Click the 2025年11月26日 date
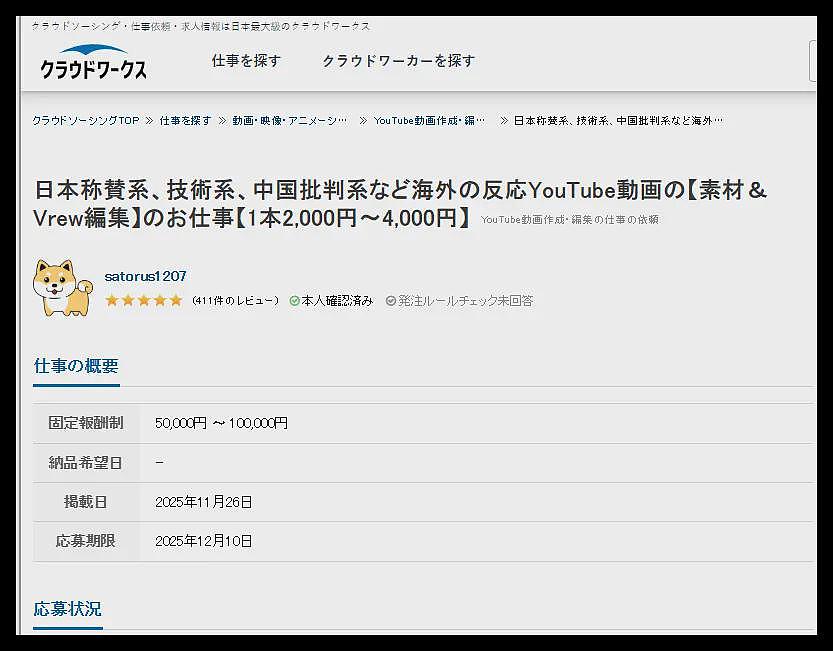 203,502
